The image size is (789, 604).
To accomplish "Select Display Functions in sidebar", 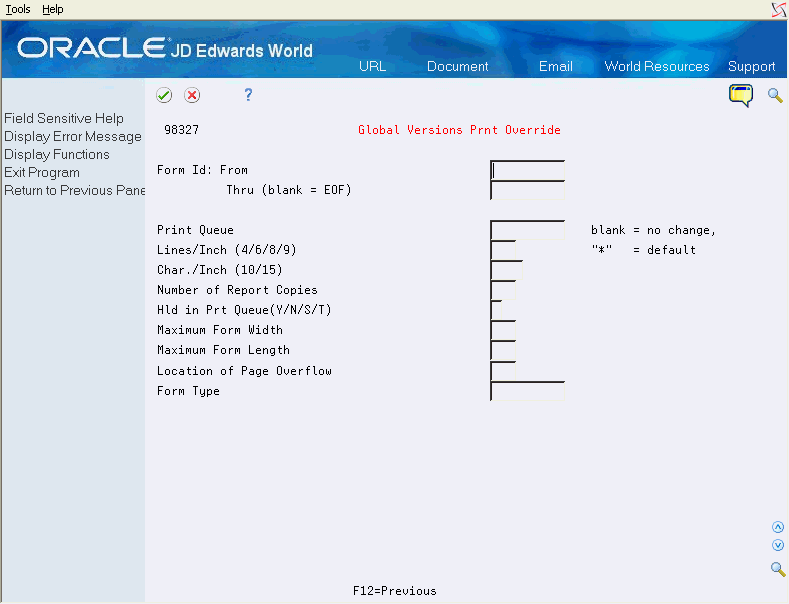I will pyautogui.click(x=57, y=155).
